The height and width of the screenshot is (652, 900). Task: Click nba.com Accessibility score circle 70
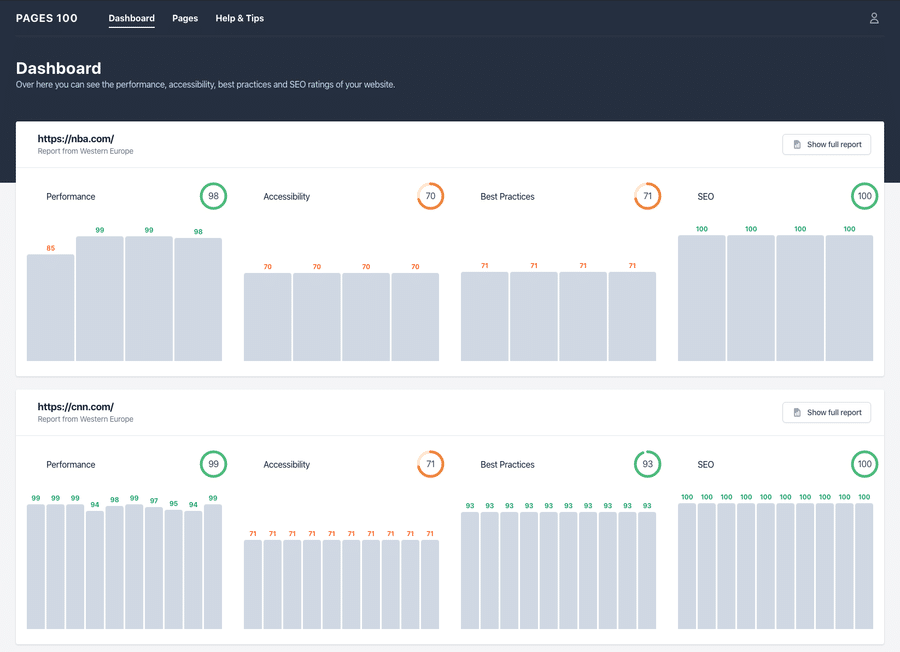point(430,196)
